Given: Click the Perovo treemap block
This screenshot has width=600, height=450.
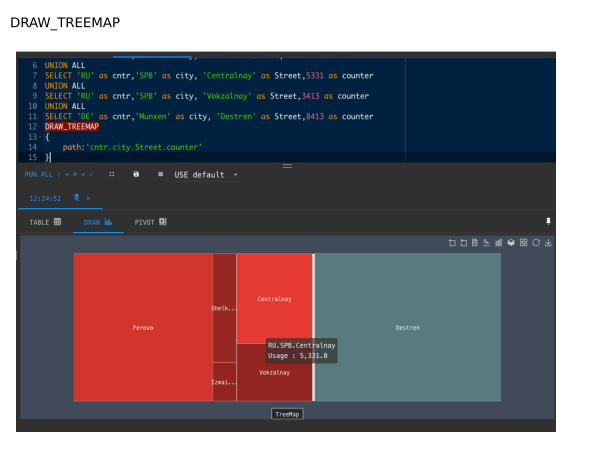Looking at the screenshot, I should 143,327.
